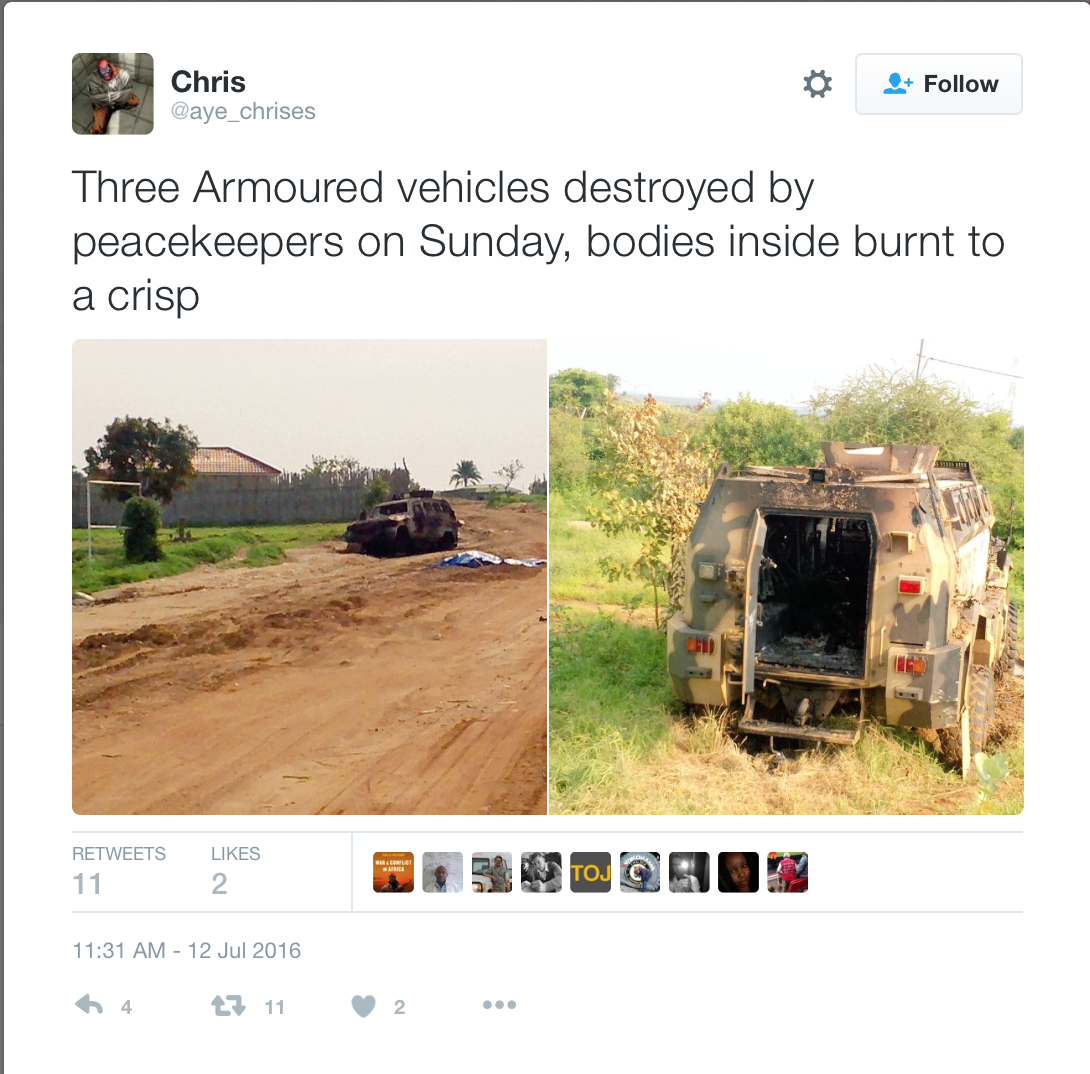This screenshot has height=1074, width=1090.
Task: Click the TOJ avatar in retweeters list
Action: [590, 872]
